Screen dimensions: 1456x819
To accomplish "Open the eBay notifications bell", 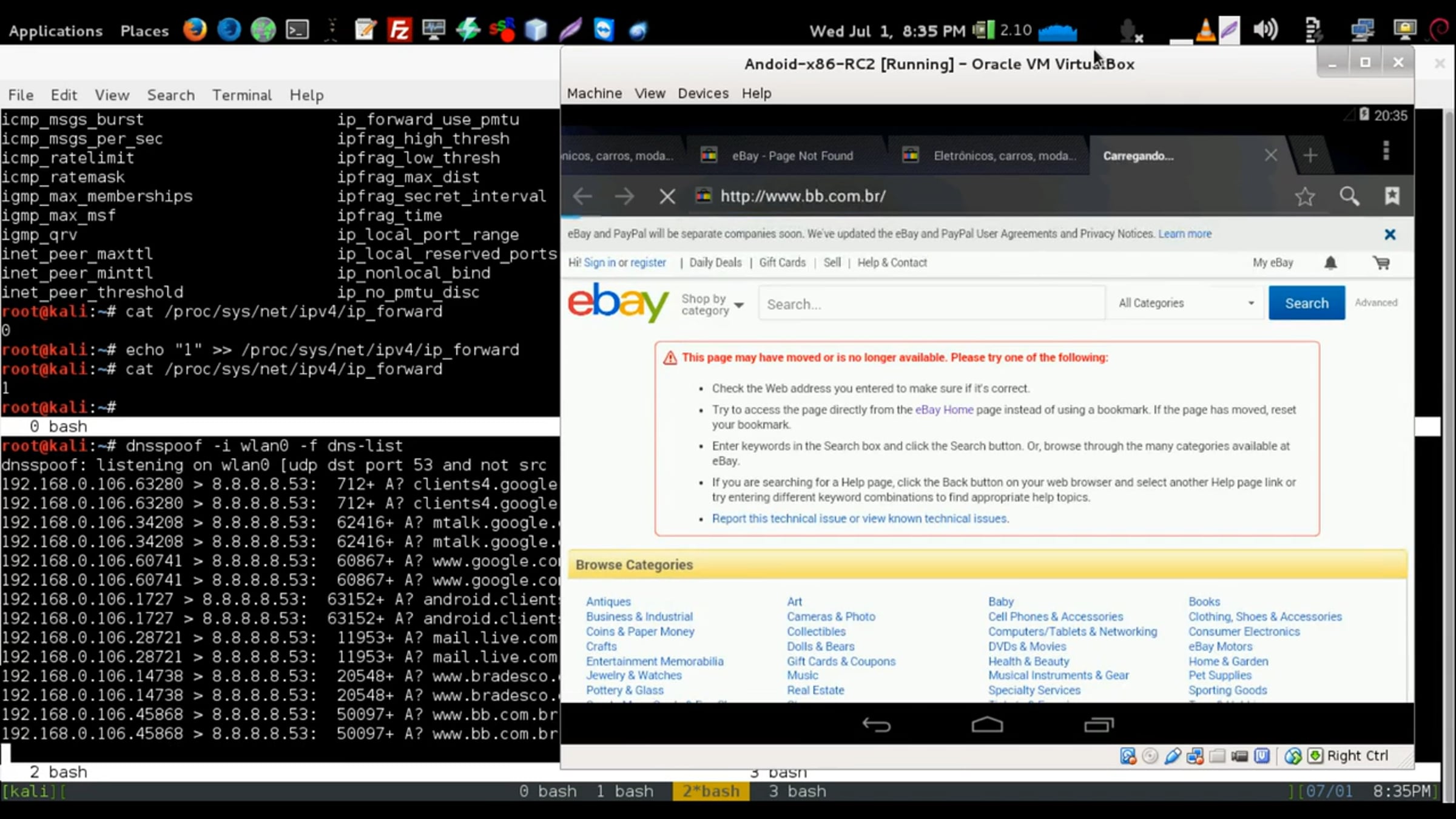I will (x=1330, y=263).
